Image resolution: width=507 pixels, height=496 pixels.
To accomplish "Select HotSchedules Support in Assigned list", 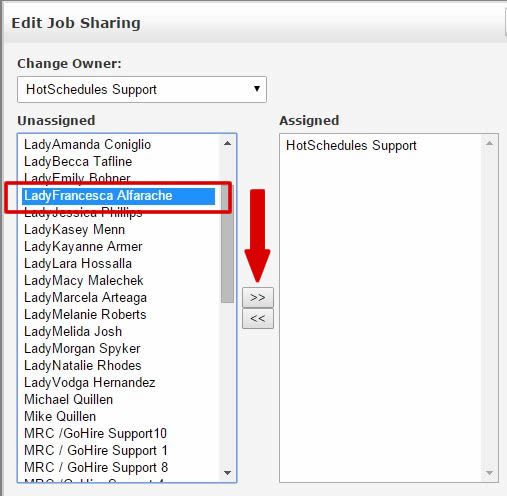I will click(x=351, y=145).
